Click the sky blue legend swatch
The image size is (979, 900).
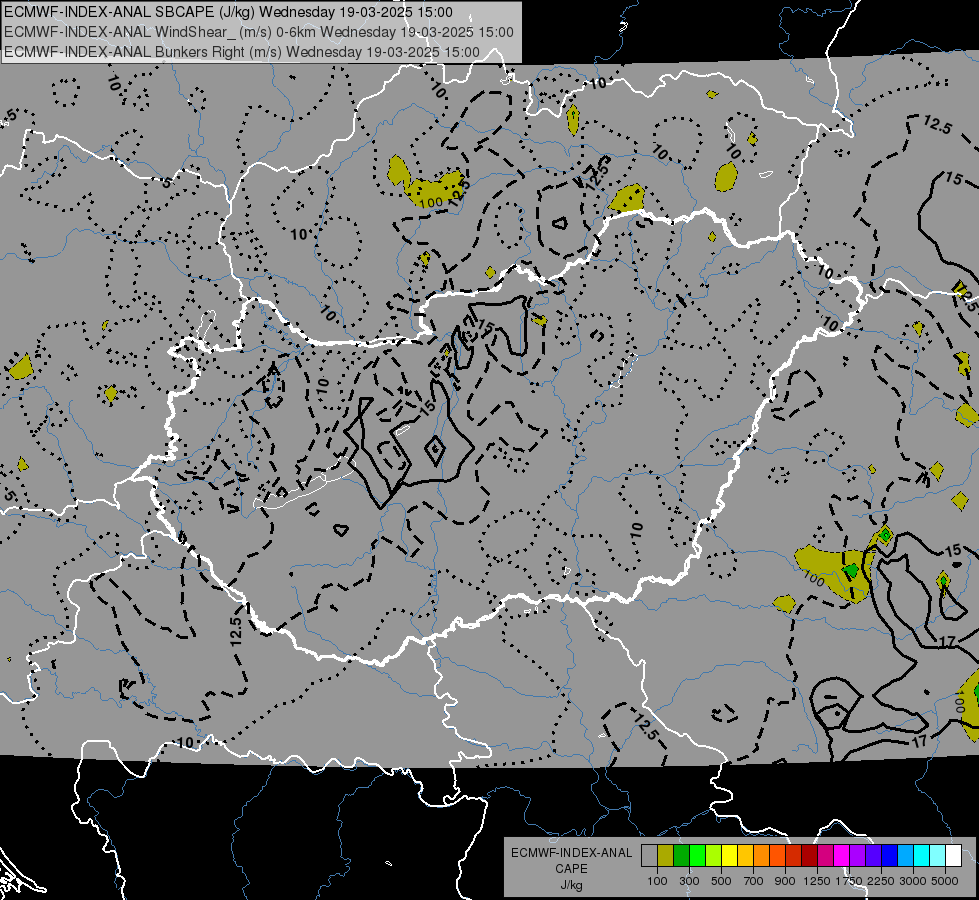pos(905,856)
